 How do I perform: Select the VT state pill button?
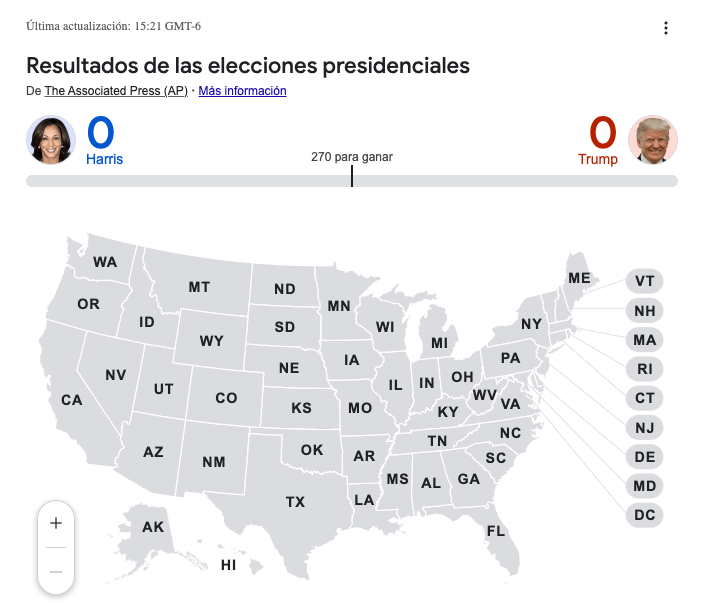[x=644, y=281]
